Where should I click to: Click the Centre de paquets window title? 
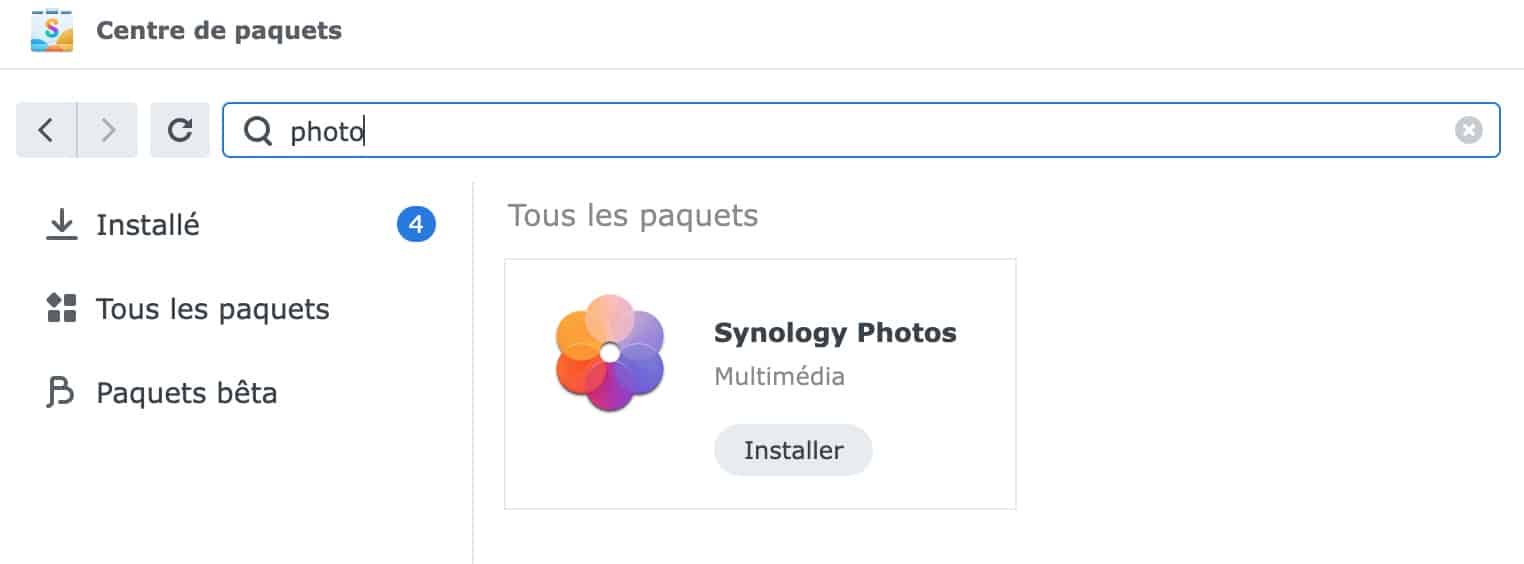(219, 31)
